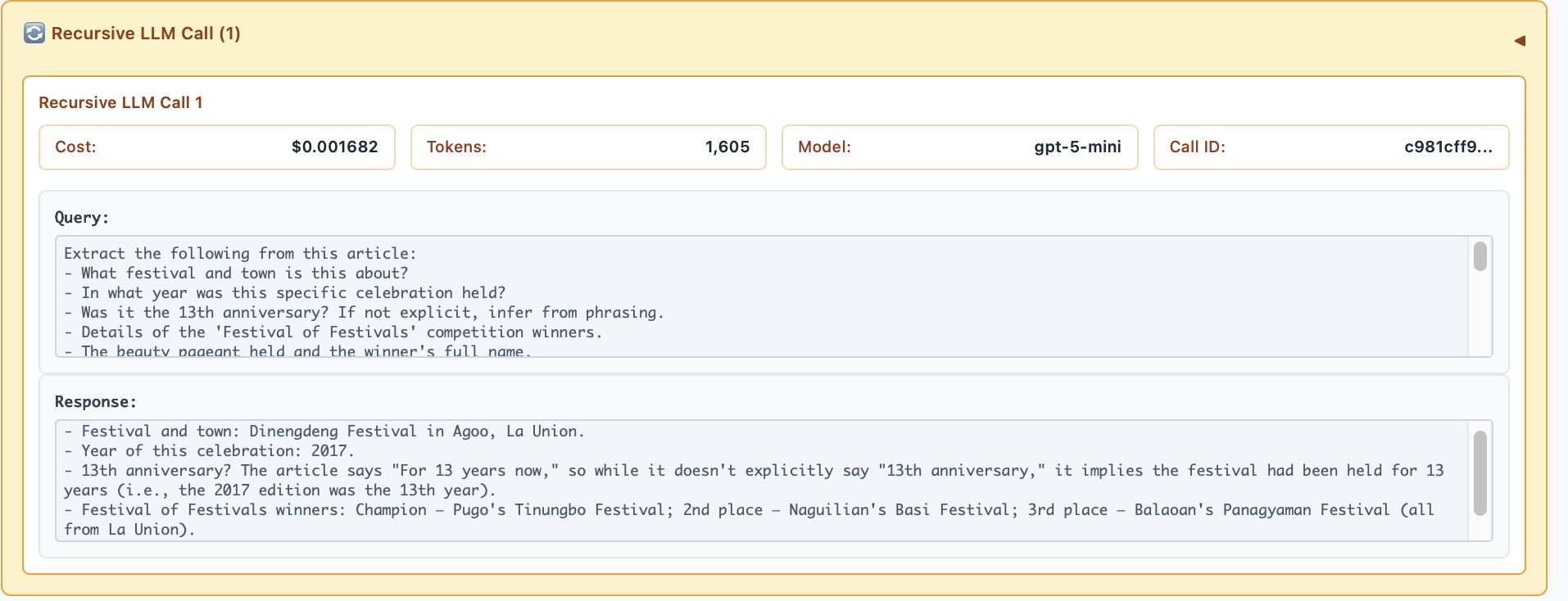The width and height of the screenshot is (1568, 601).
Task: Click the Query label
Action: tap(81, 218)
